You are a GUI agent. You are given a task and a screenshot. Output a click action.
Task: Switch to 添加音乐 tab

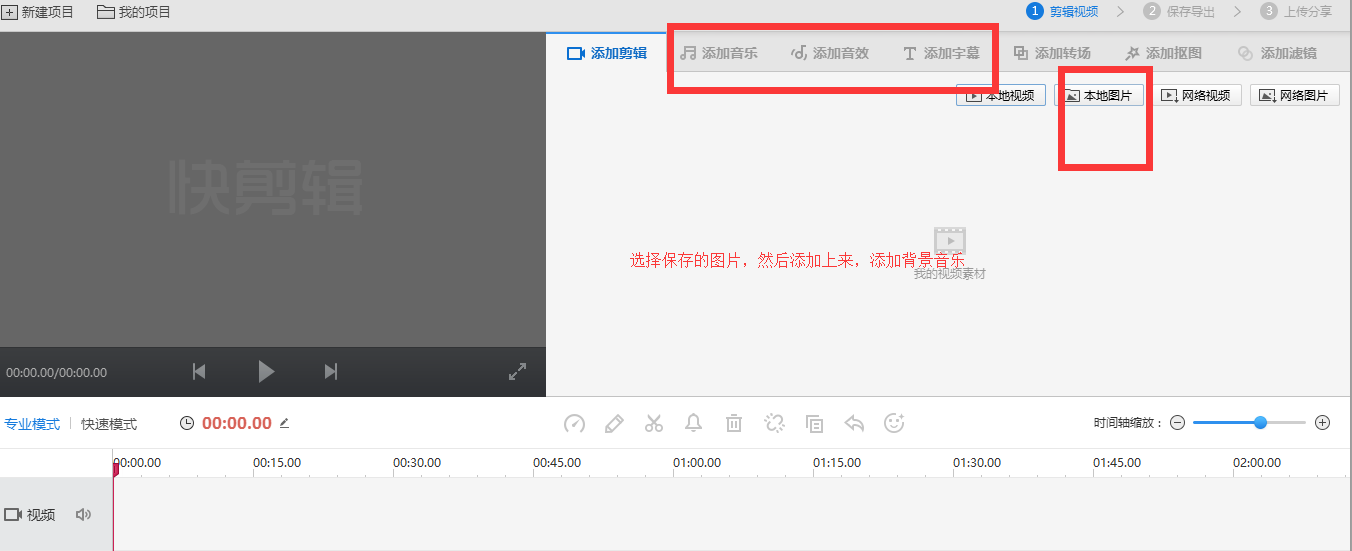pyautogui.click(x=719, y=53)
